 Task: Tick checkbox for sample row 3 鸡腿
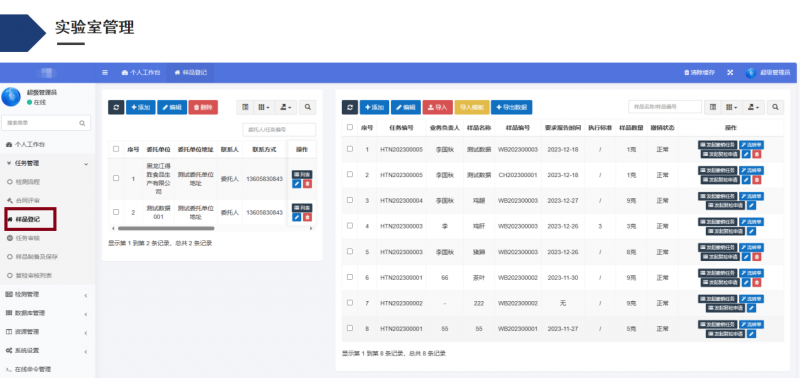click(349, 200)
